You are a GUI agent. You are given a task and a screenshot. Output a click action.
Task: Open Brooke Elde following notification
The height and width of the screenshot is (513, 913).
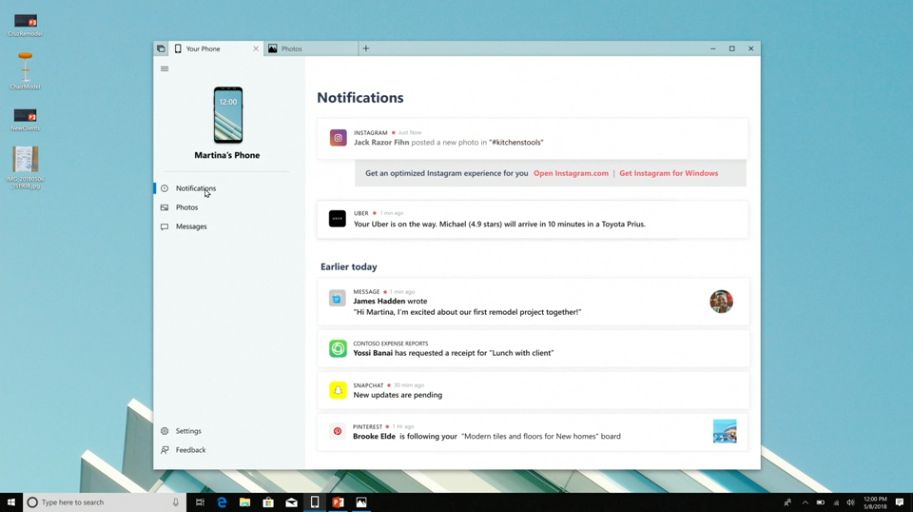click(x=532, y=432)
